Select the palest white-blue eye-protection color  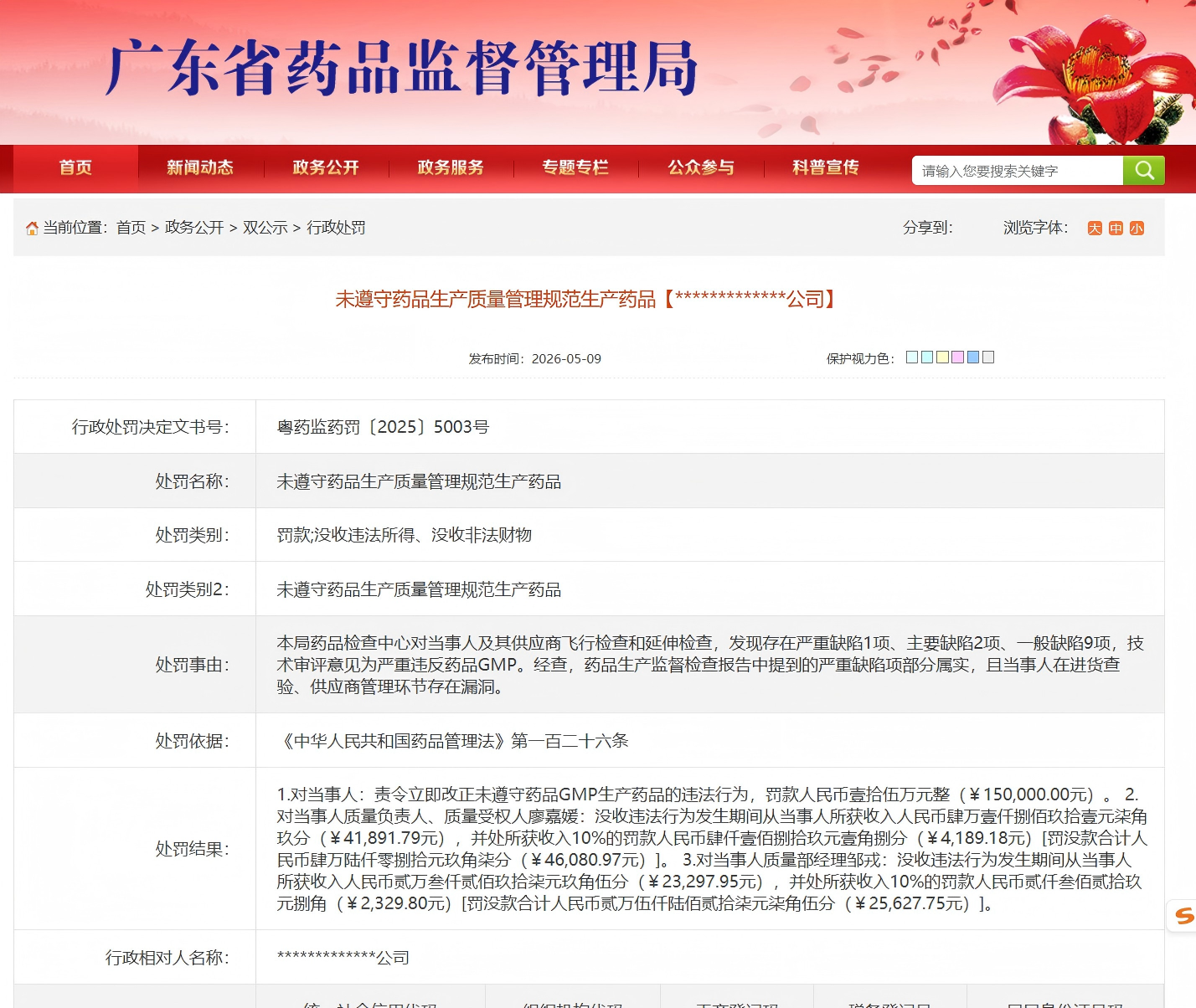912,357
